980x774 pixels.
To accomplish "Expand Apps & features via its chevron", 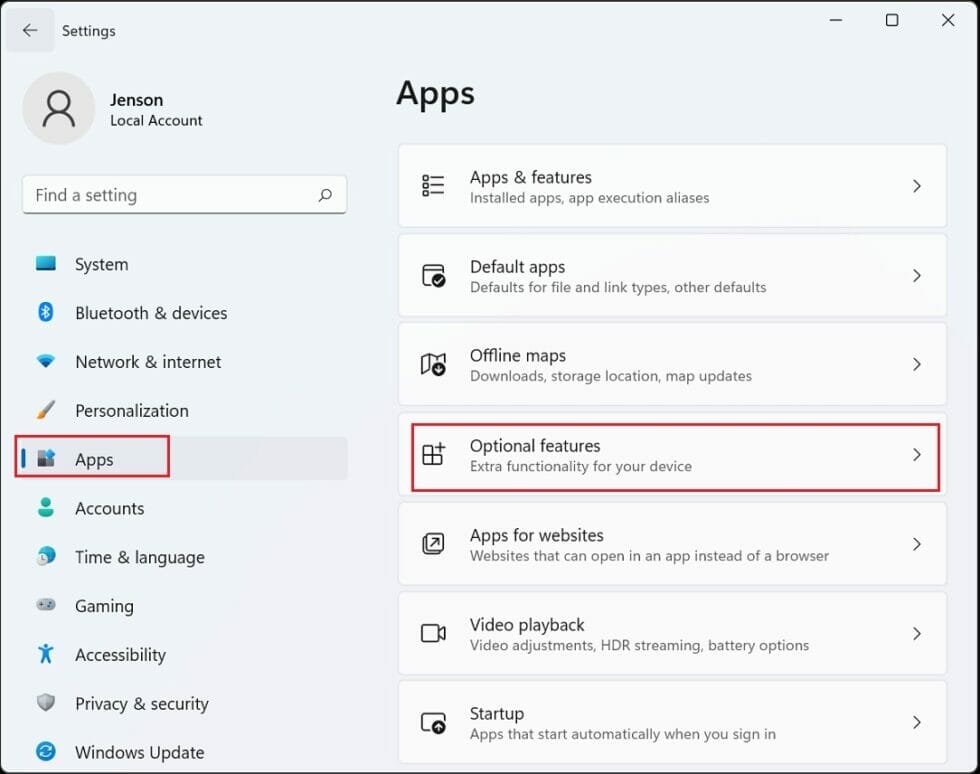I will (x=917, y=185).
